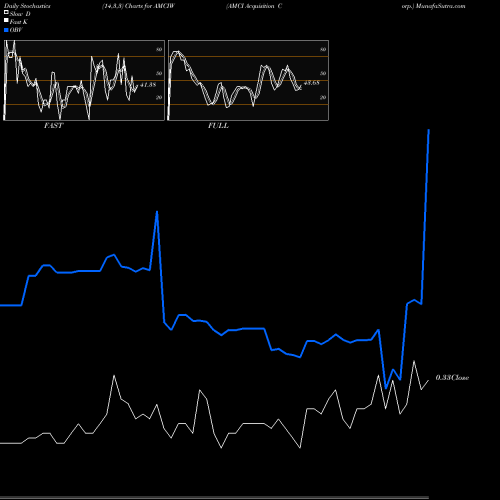
Task: Click the FAST stochastic chart thumbnail
Action: click(x=84, y=80)
